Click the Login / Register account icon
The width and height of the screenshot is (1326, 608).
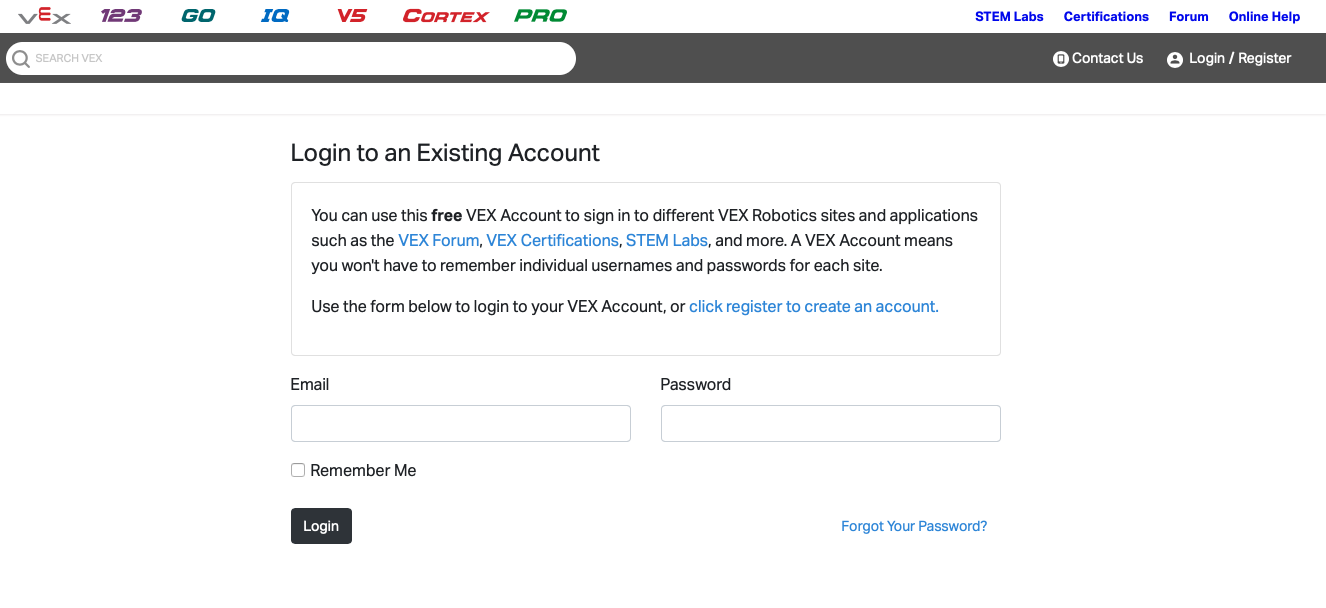pyautogui.click(x=1174, y=58)
